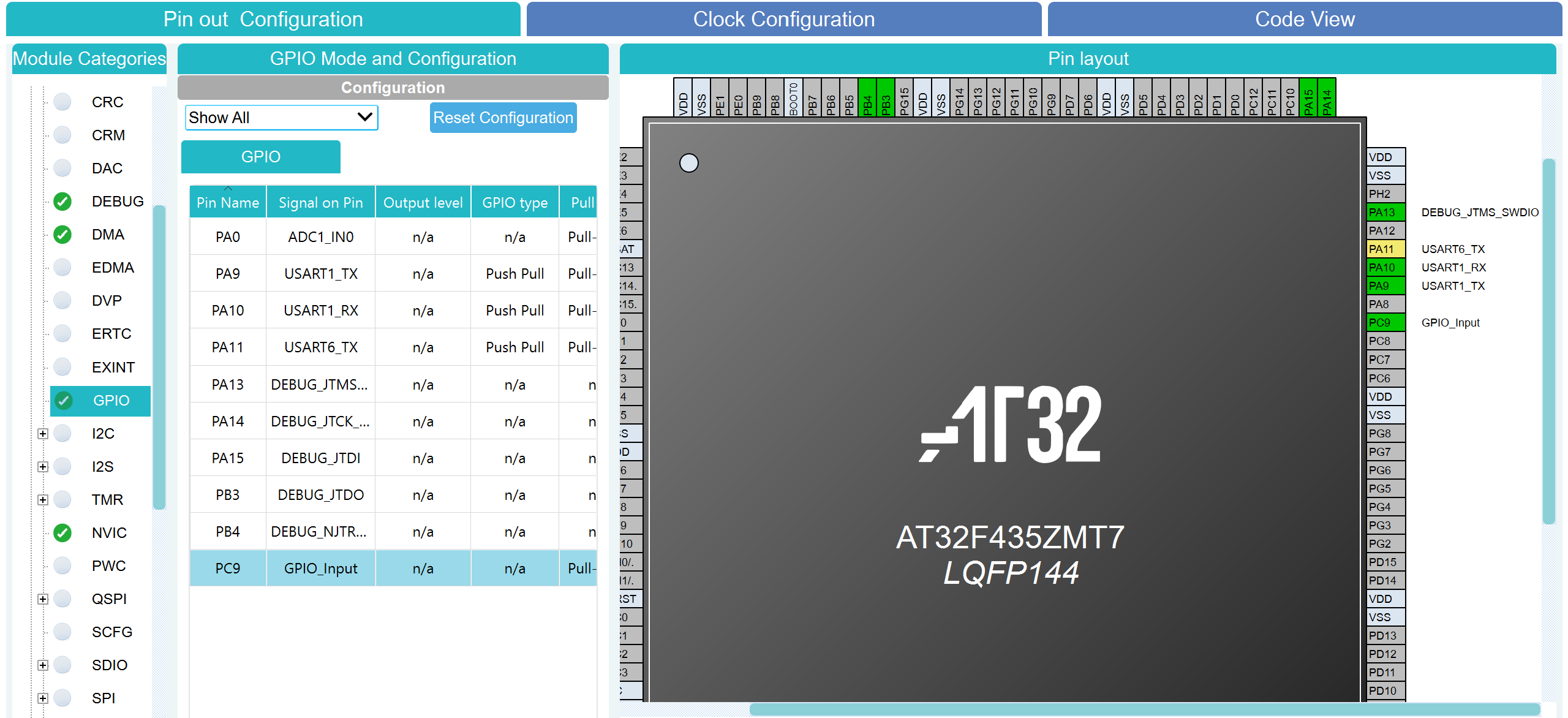Click pin PC12 on top row

pos(1253,97)
